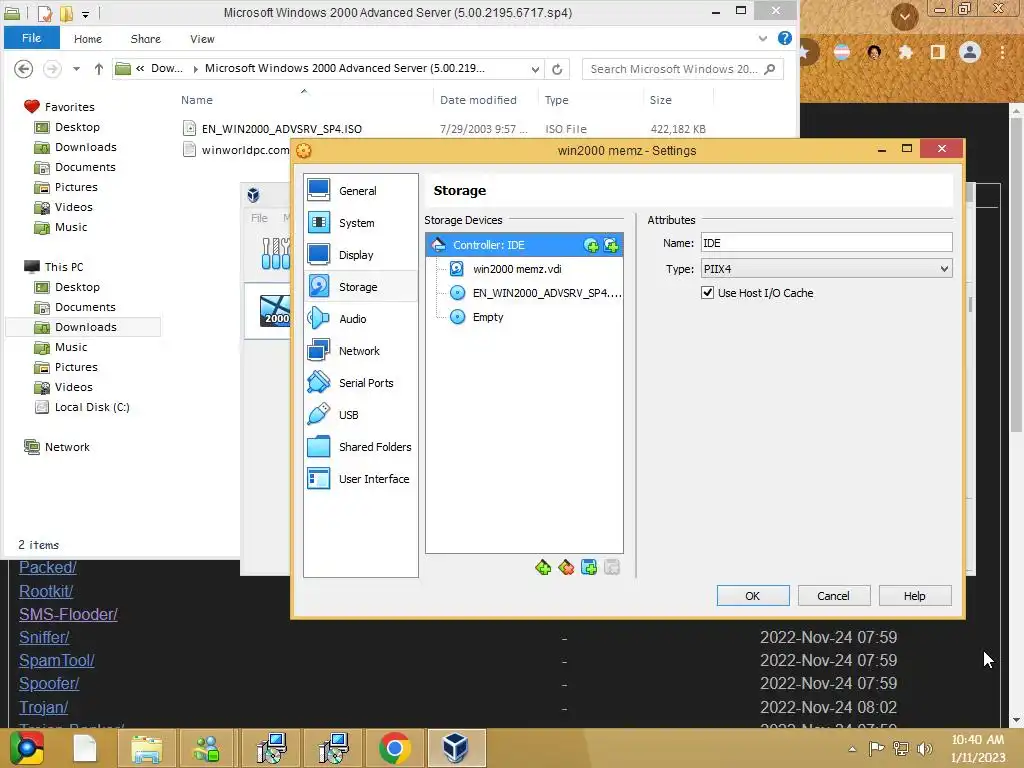The height and width of the screenshot is (768, 1024).
Task: Show hidden tray icons arrow
Action: (x=852, y=749)
